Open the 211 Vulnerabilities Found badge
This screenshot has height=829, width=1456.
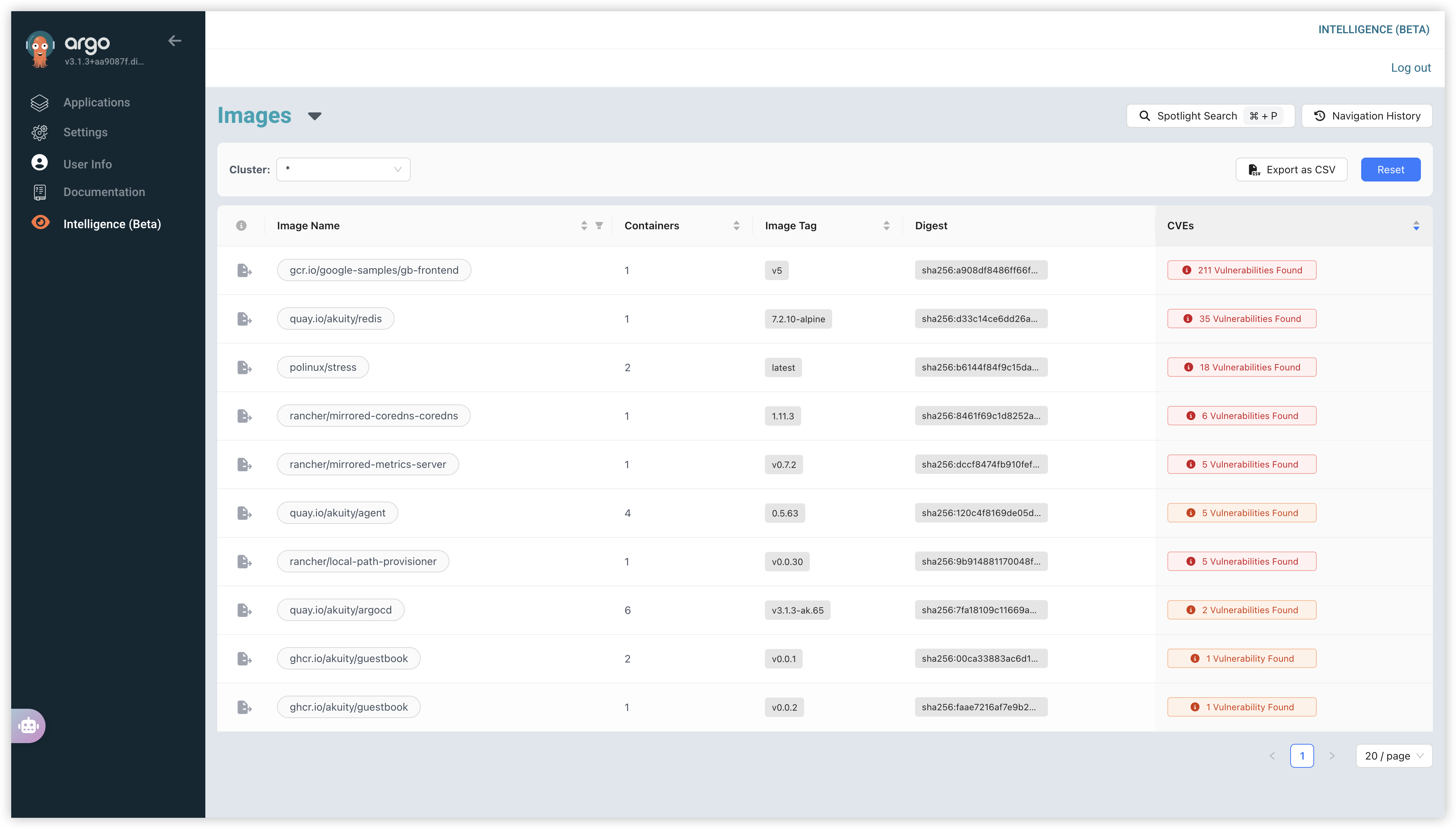(1241, 270)
